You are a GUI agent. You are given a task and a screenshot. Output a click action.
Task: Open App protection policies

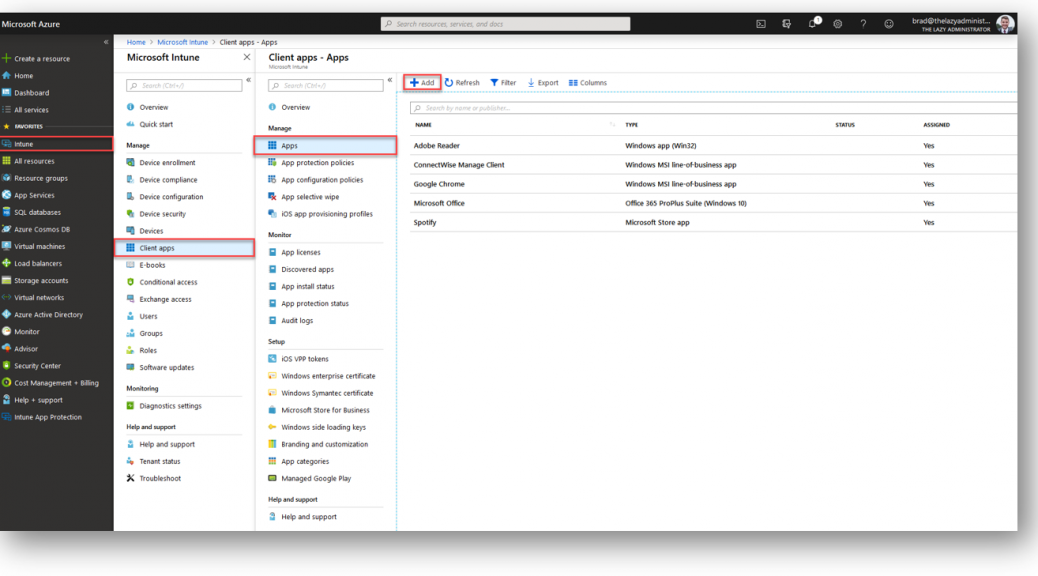pos(317,163)
